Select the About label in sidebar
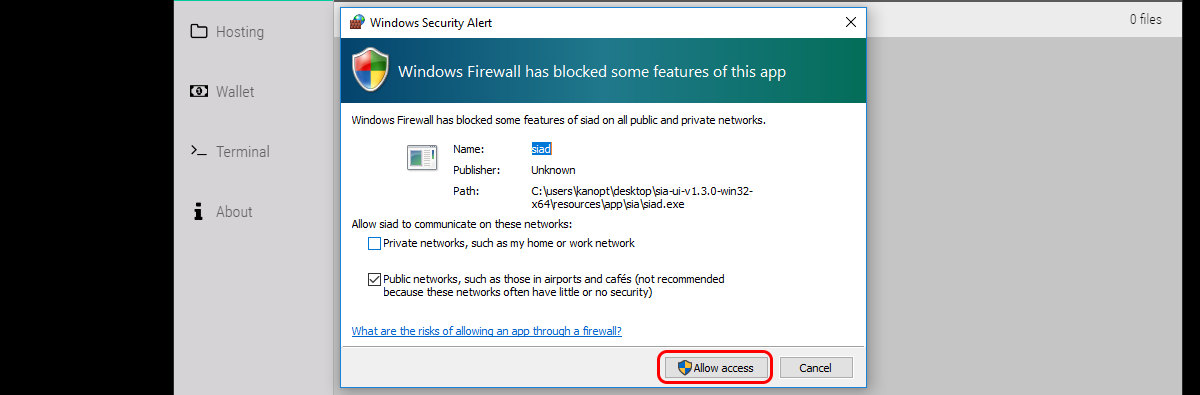 pyautogui.click(x=234, y=211)
